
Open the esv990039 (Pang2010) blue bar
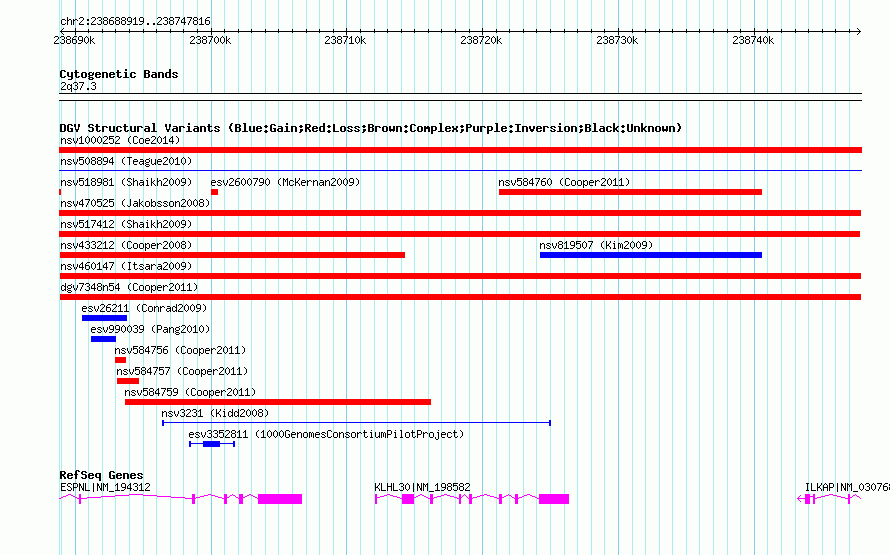pos(103,339)
